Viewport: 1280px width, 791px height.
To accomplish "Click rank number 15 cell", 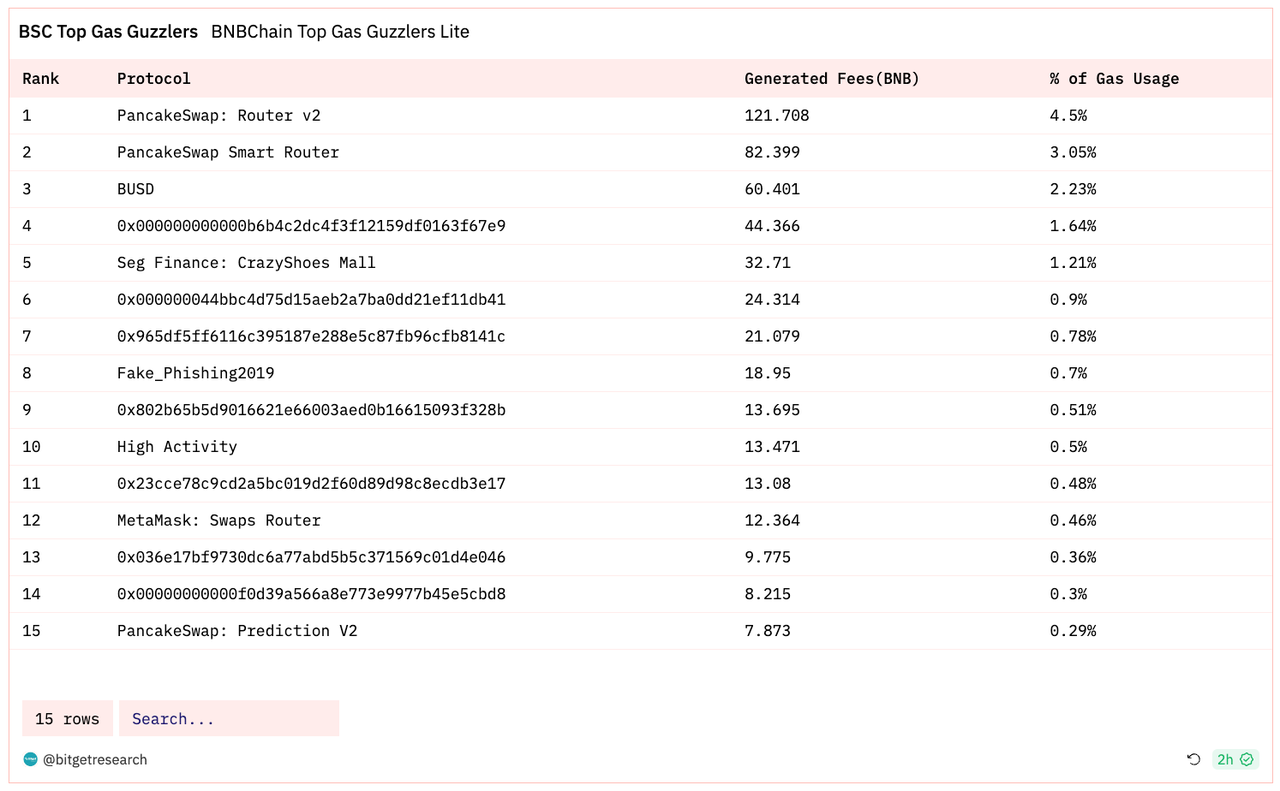I will coord(31,631).
